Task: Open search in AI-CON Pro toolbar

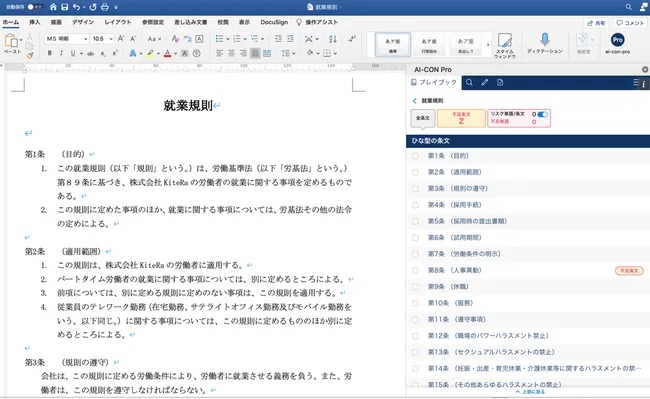Action: 469,82
